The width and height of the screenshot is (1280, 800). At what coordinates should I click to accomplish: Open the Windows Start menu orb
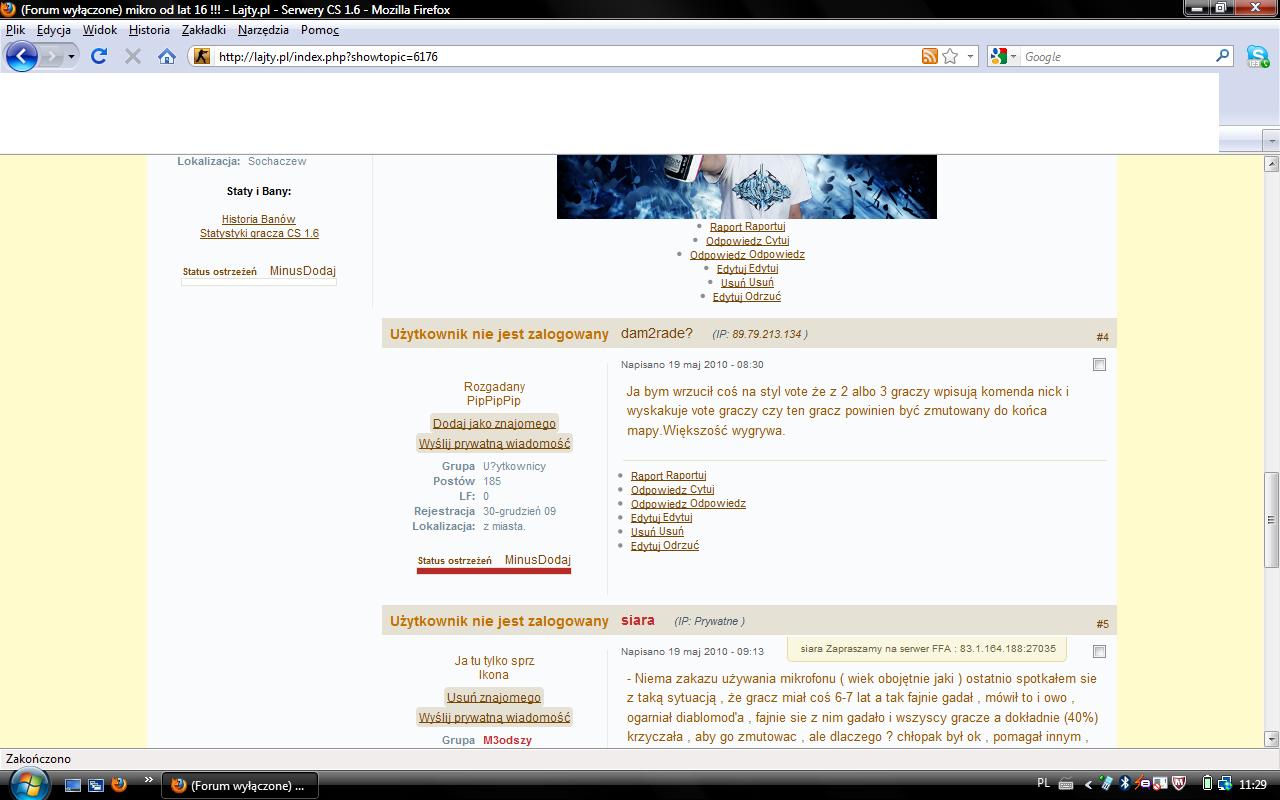click(x=27, y=784)
